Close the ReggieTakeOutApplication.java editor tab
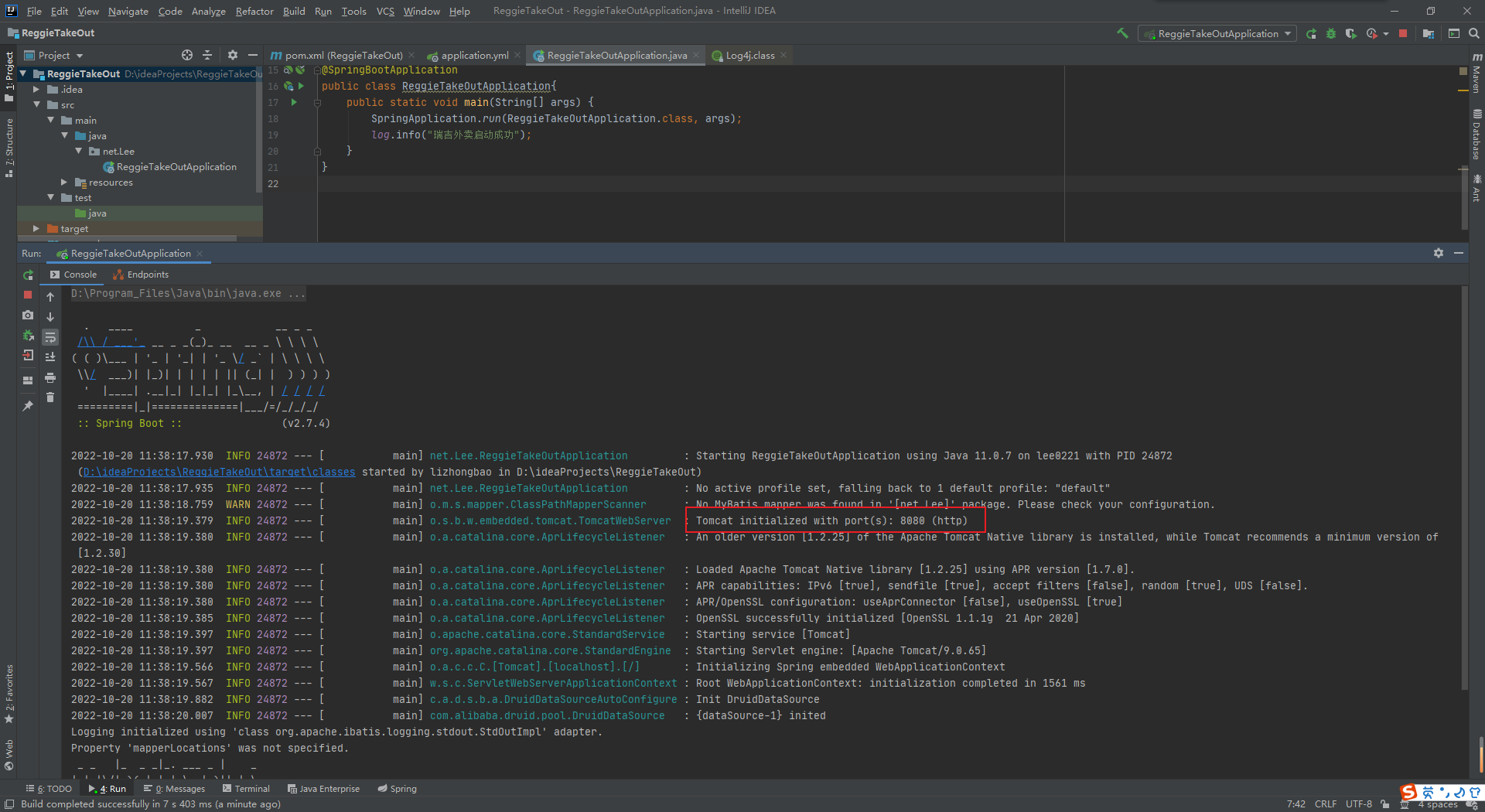 click(x=696, y=55)
